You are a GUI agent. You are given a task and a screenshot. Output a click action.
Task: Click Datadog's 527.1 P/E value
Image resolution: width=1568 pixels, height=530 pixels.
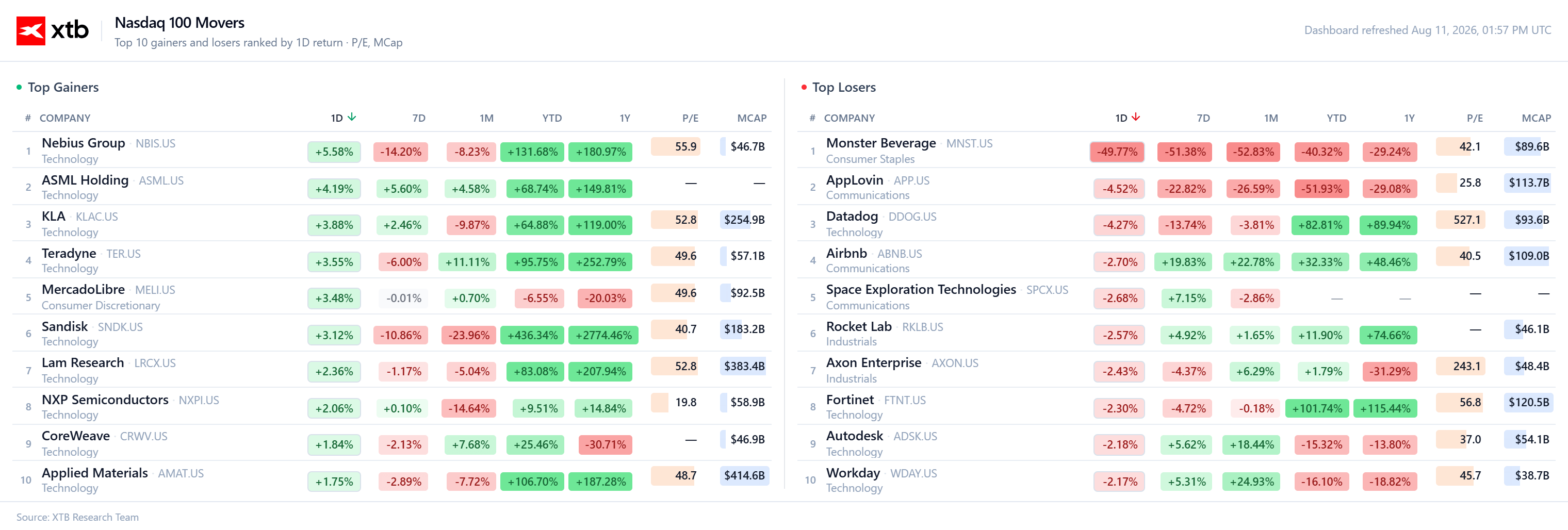[1466, 220]
